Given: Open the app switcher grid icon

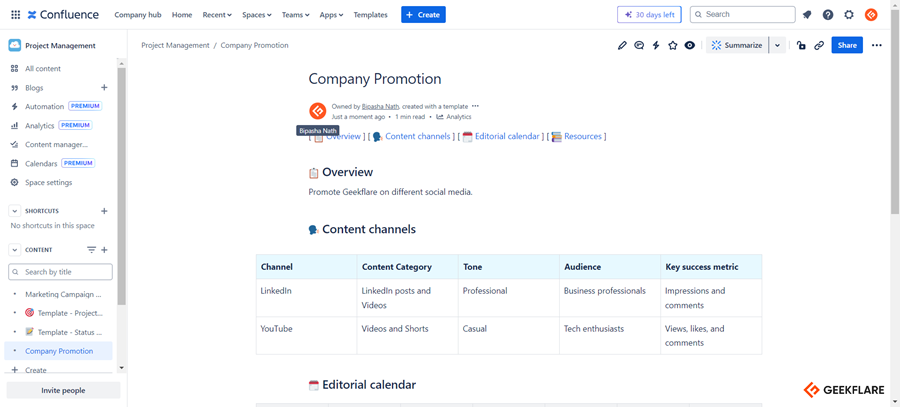Looking at the screenshot, I should click(15, 15).
